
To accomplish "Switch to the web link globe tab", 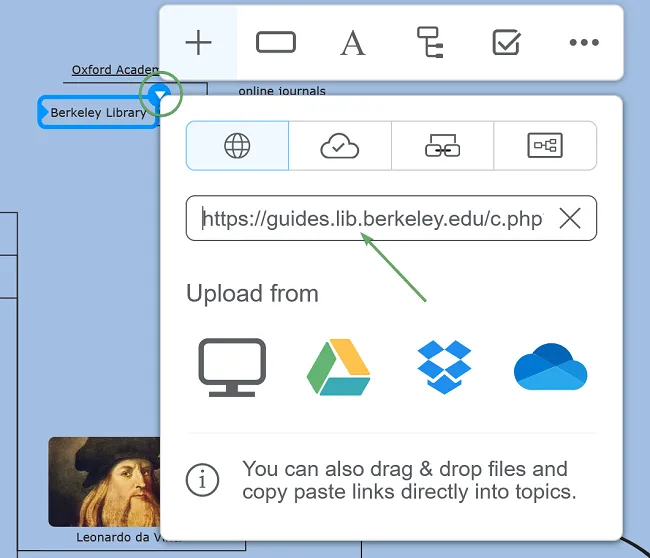I will click(x=237, y=146).
